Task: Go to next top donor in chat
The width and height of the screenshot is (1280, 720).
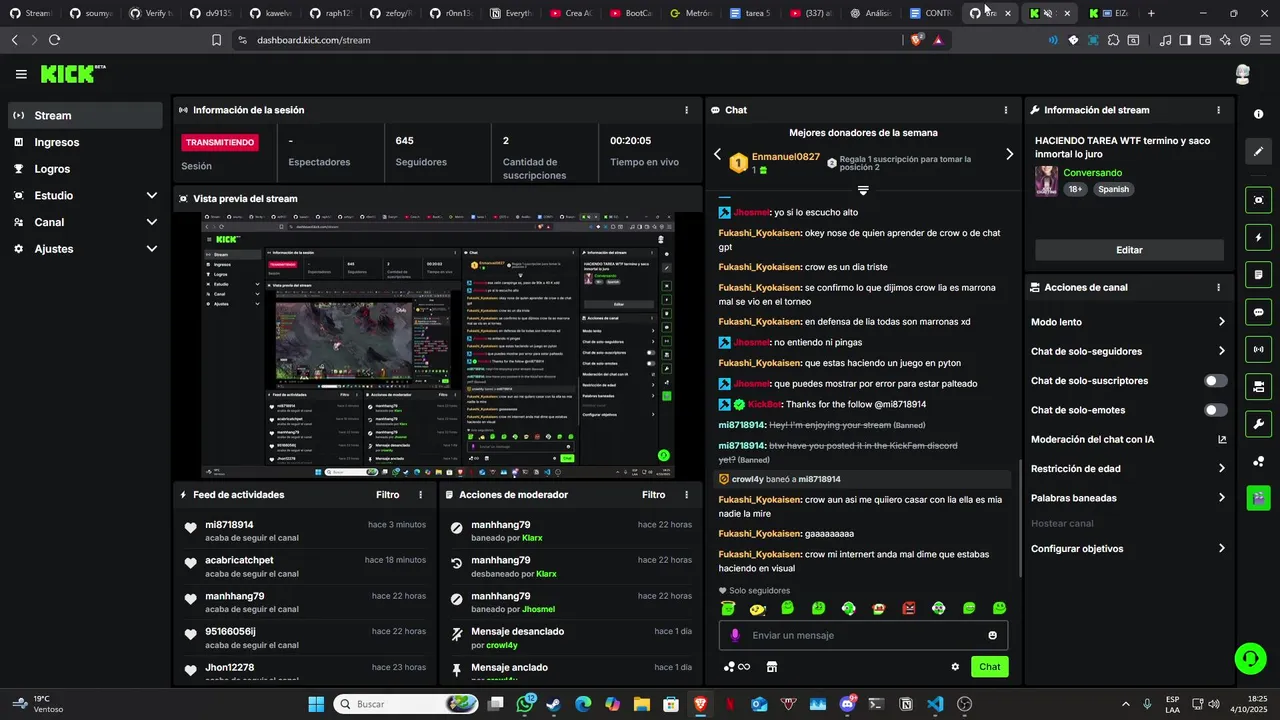Action: 1009,154
